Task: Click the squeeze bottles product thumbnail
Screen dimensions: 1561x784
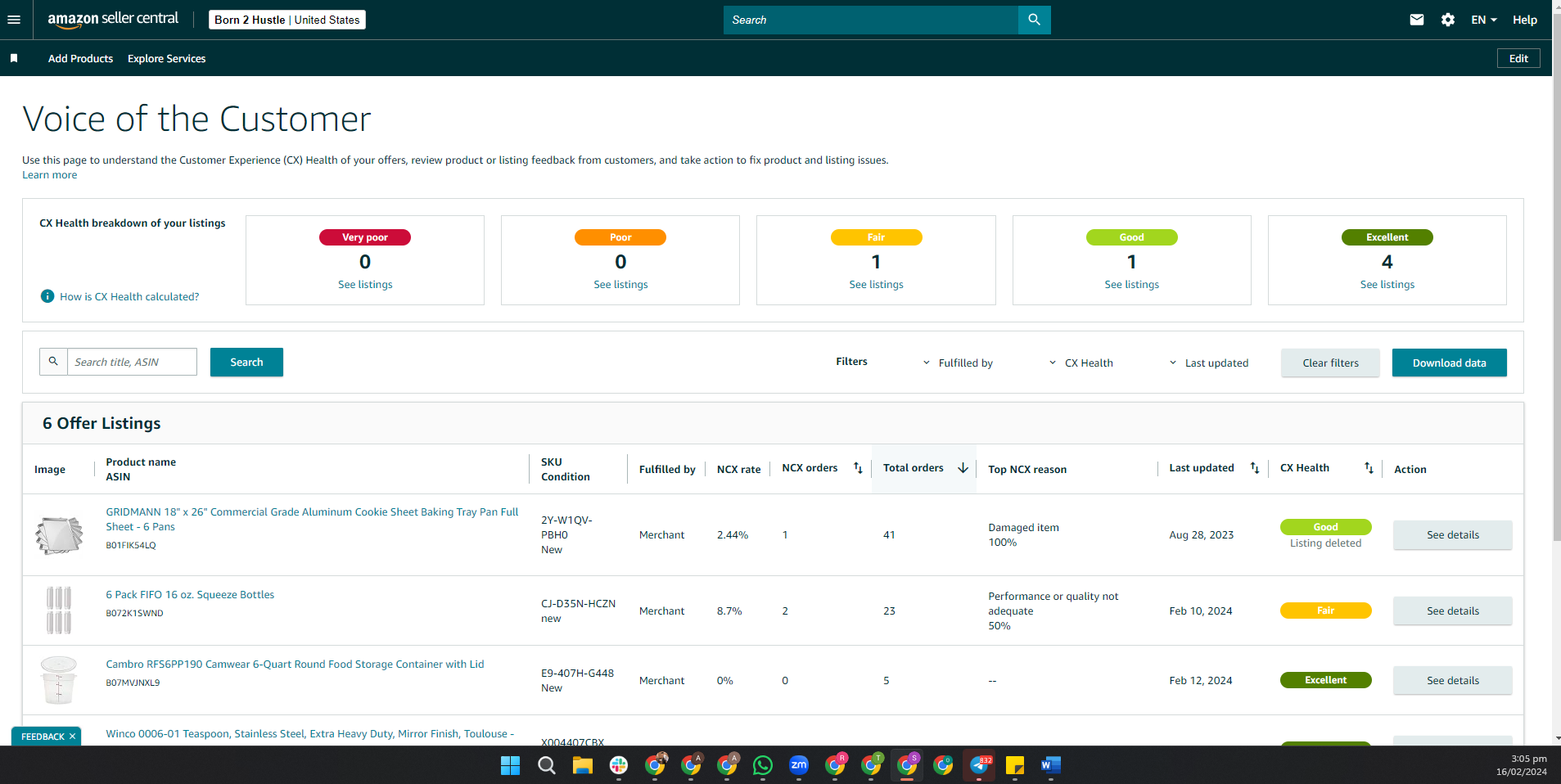Action: [x=59, y=611]
